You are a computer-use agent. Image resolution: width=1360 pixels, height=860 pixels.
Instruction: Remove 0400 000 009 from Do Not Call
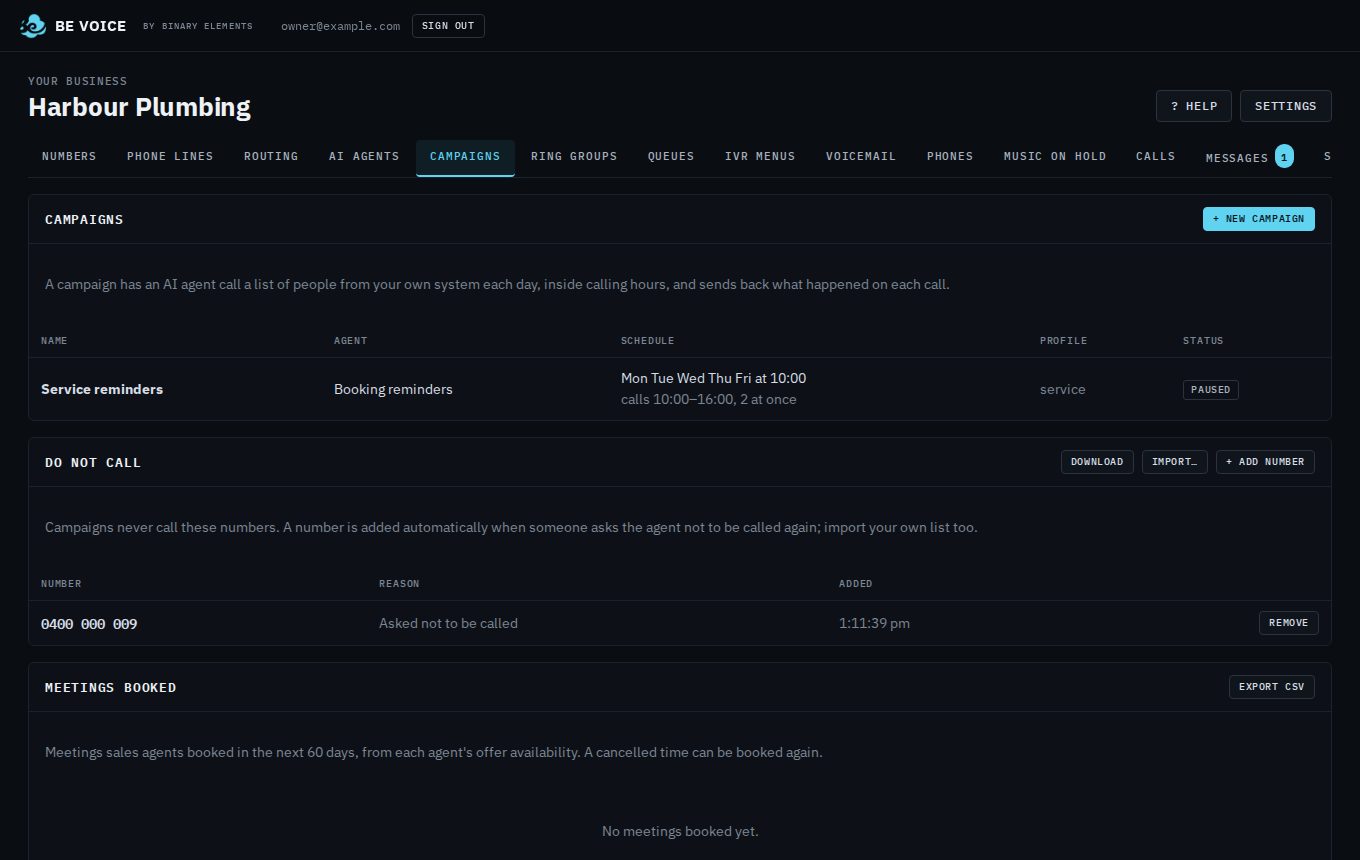click(x=1289, y=623)
